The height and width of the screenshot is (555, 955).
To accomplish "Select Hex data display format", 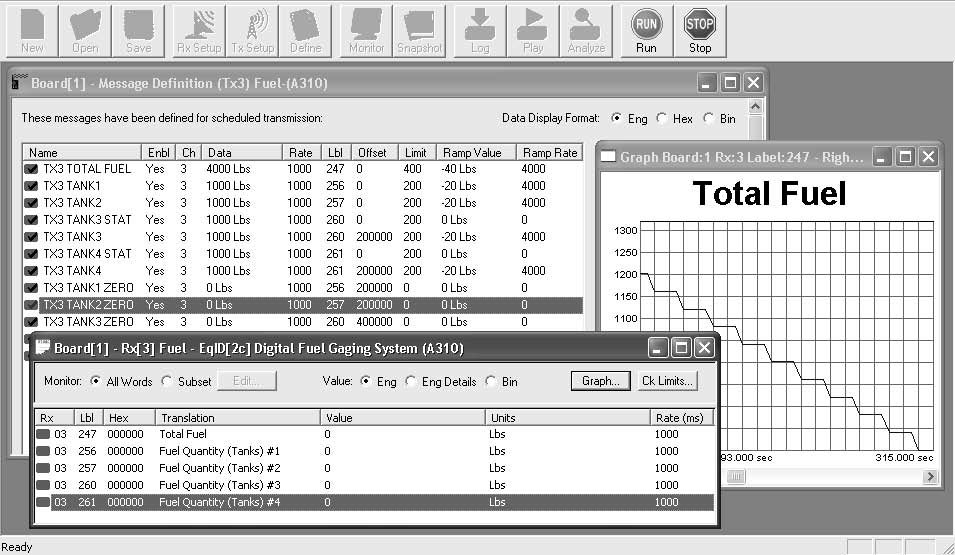I will (662, 118).
